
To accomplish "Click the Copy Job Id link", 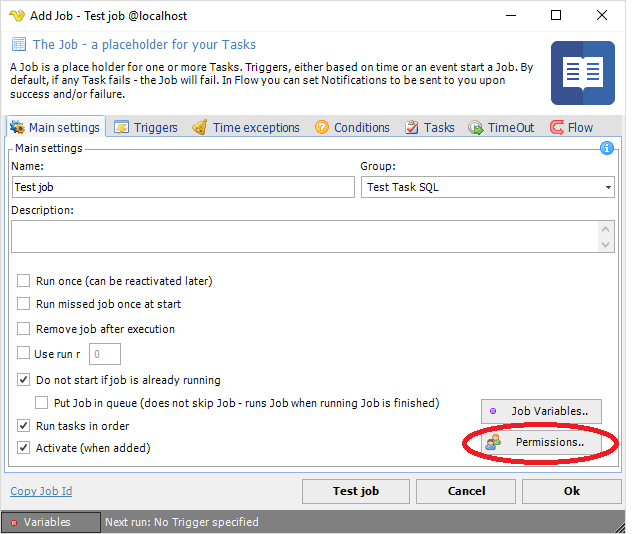I will (x=41, y=491).
